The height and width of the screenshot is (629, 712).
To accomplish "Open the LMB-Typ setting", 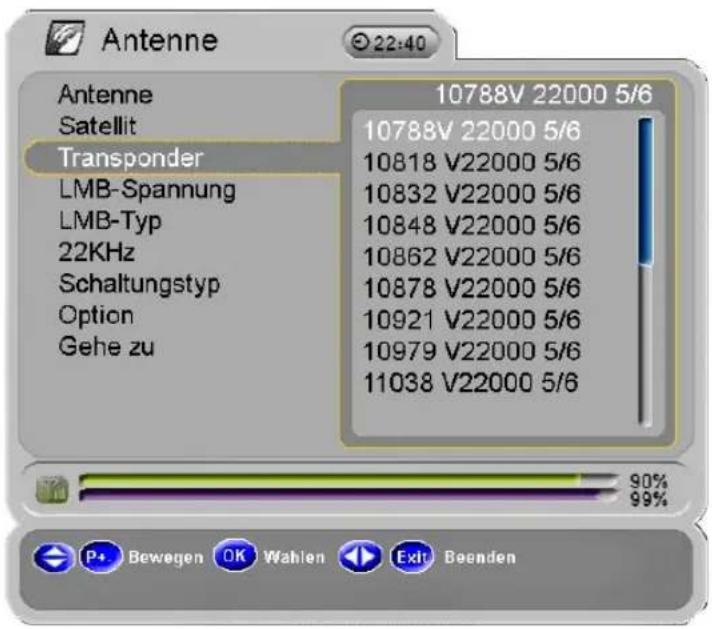I will (110, 222).
